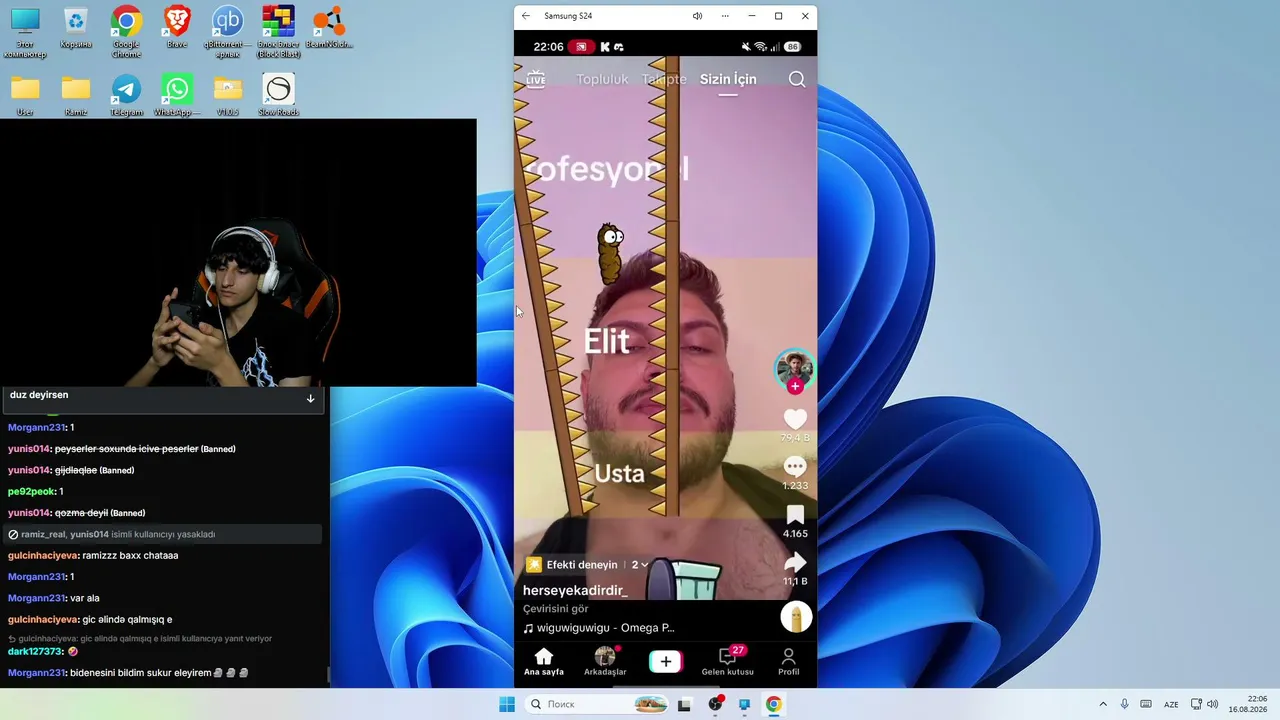The height and width of the screenshot is (720, 1280).
Task: Open the Arkadaşlar tab
Action: (x=605, y=661)
